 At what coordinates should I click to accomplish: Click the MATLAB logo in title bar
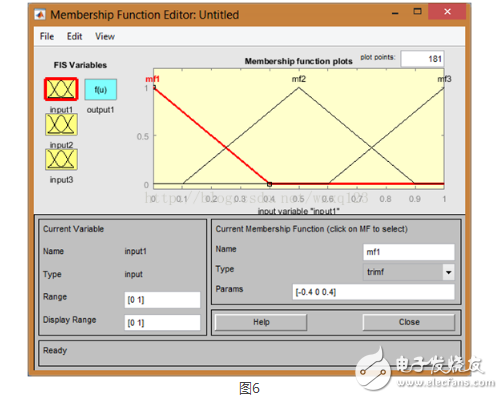(x=40, y=15)
